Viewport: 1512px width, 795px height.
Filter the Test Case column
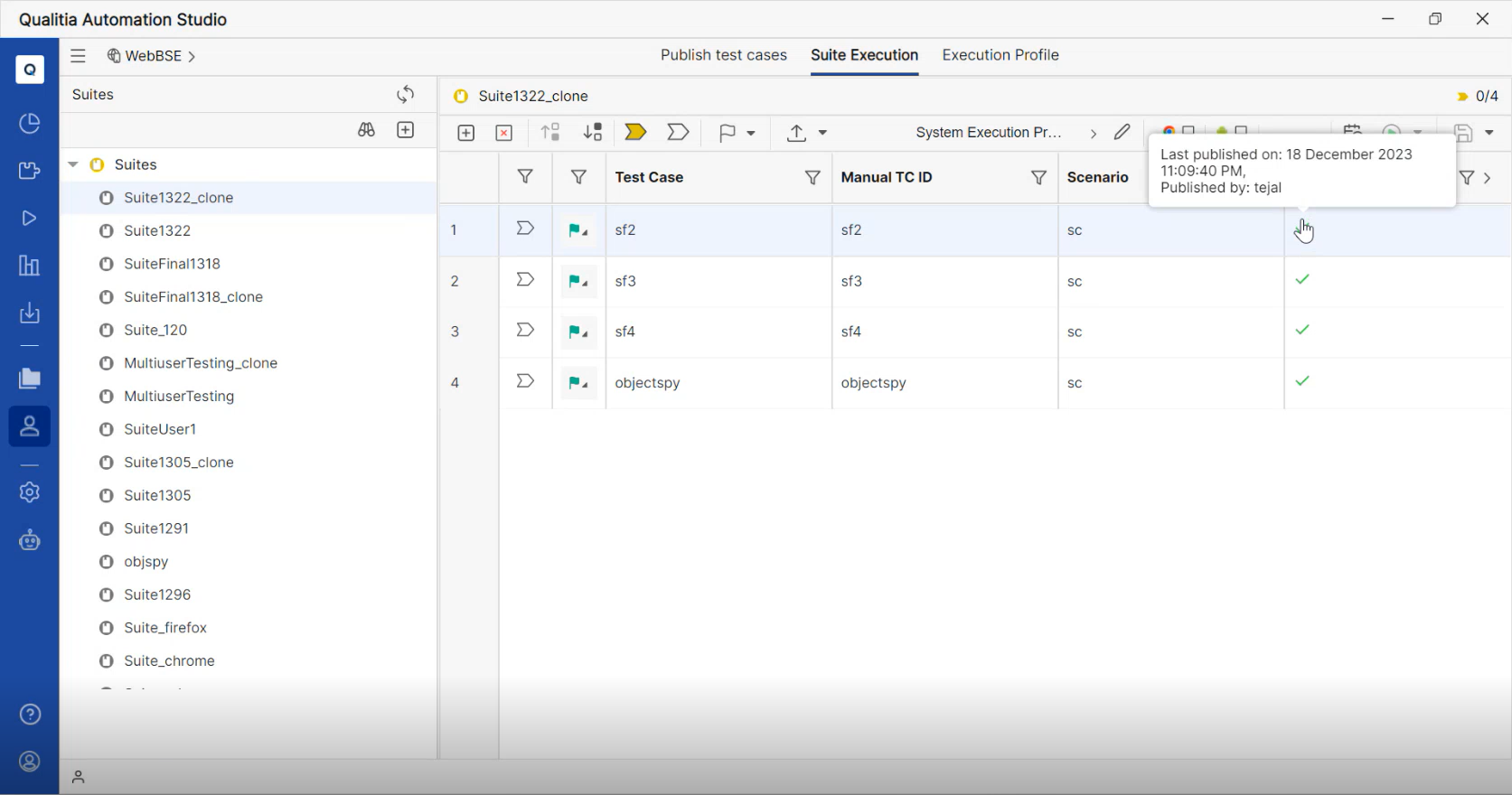(812, 178)
